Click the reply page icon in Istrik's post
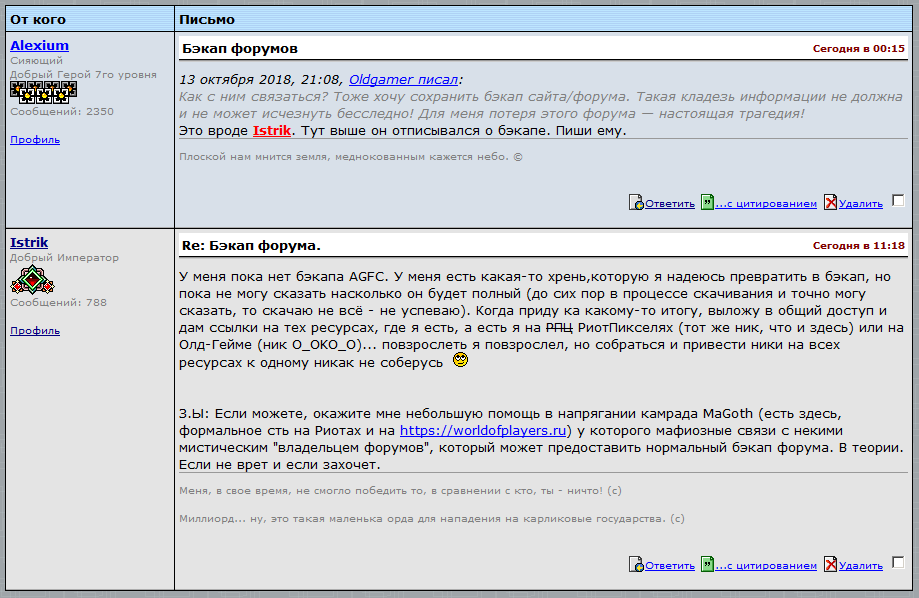Viewport: 919px width, 598px height. pyautogui.click(x=636, y=565)
